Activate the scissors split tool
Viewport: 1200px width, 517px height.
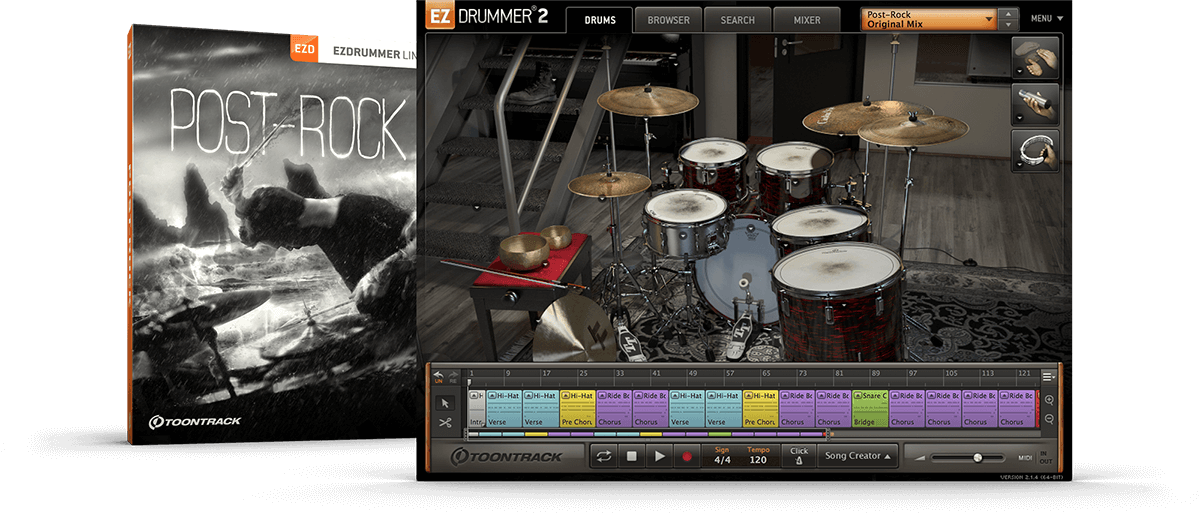(446, 424)
